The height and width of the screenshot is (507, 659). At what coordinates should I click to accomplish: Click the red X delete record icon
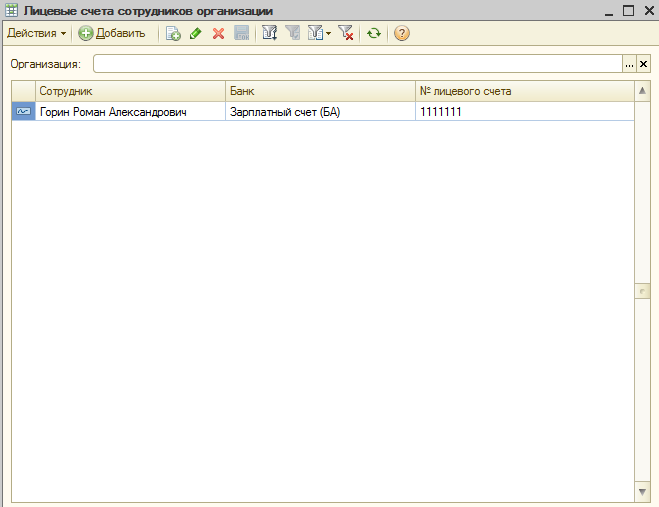218,33
